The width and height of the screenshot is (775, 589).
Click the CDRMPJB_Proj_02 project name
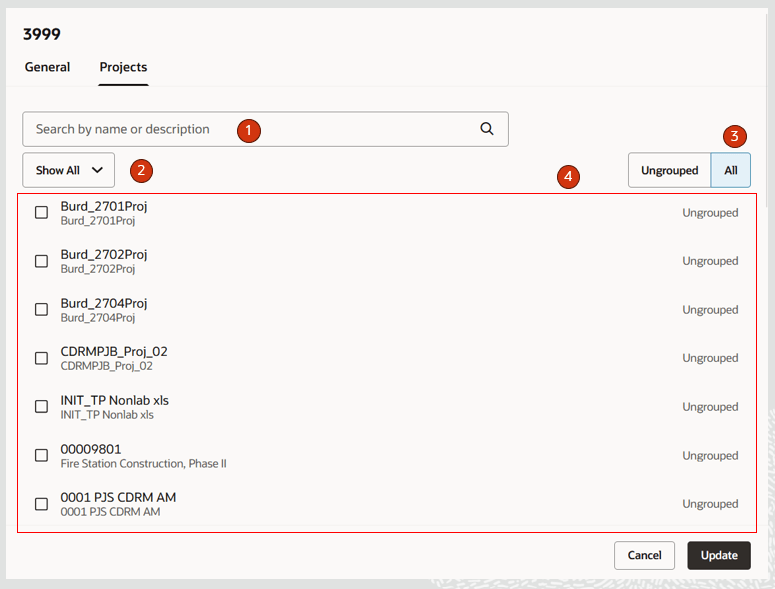(x=114, y=351)
